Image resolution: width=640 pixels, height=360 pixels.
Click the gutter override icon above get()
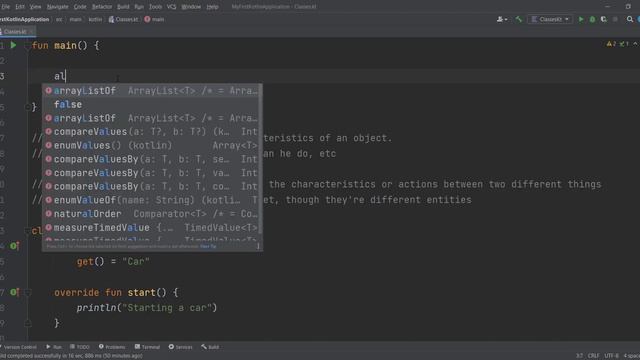point(14,246)
